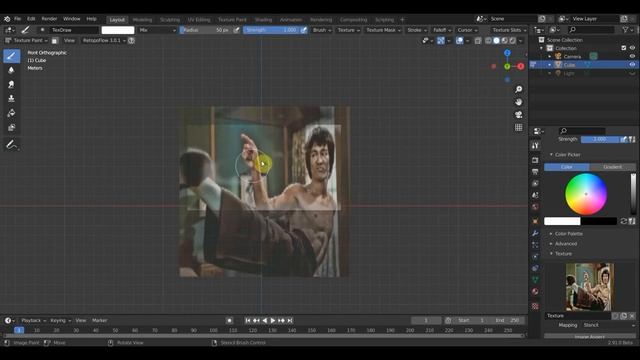The height and width of the screenshot is (360, 640).
Task: Click the red X axis gizmo
Action: click(520, 66)
